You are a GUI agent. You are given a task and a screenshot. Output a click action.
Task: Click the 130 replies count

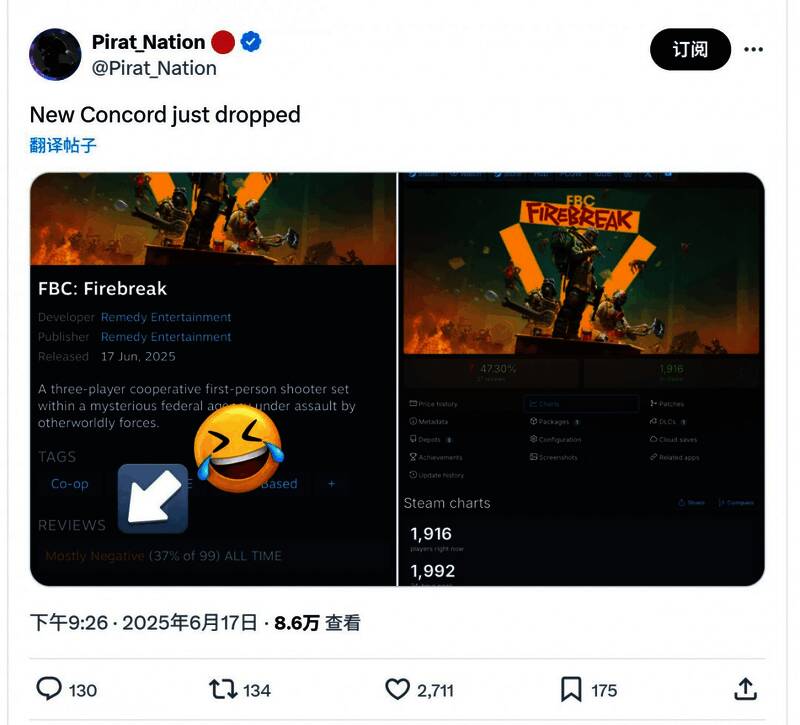(83, 690)
